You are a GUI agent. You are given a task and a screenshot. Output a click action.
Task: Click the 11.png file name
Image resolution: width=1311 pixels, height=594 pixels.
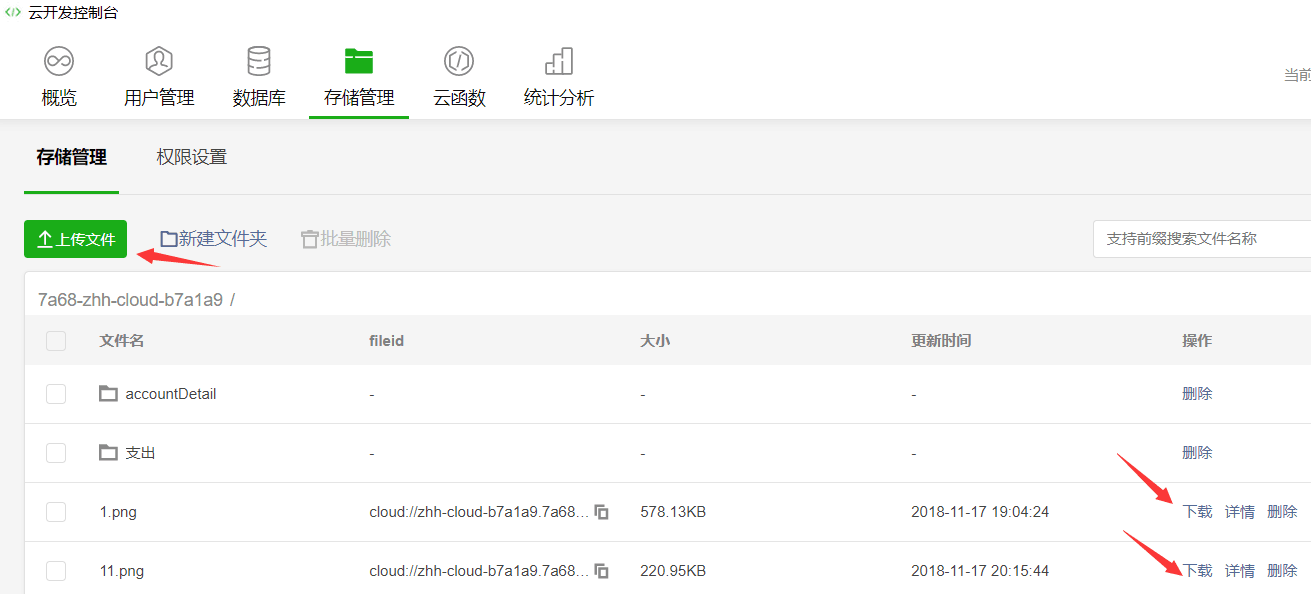click(122, 571)
